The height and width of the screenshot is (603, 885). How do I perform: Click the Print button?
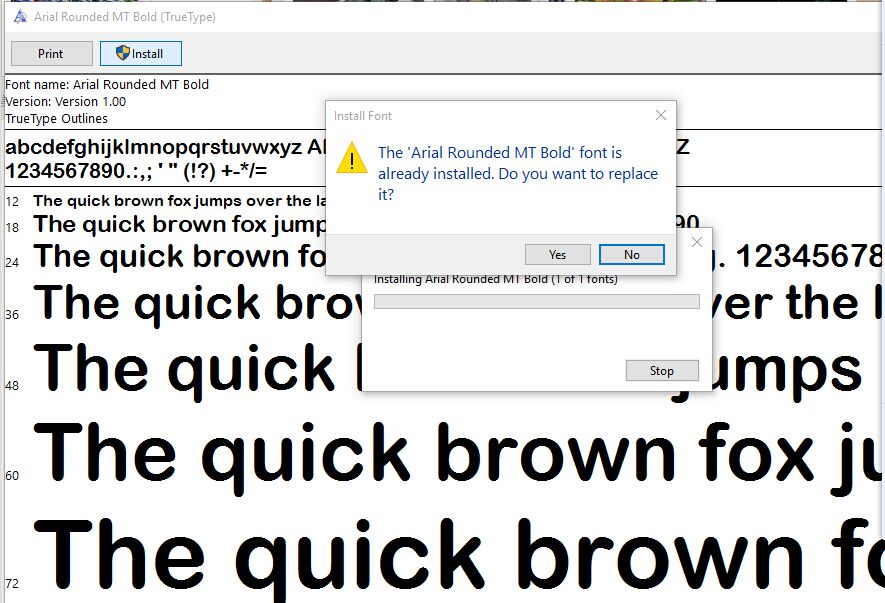[51, 54]
